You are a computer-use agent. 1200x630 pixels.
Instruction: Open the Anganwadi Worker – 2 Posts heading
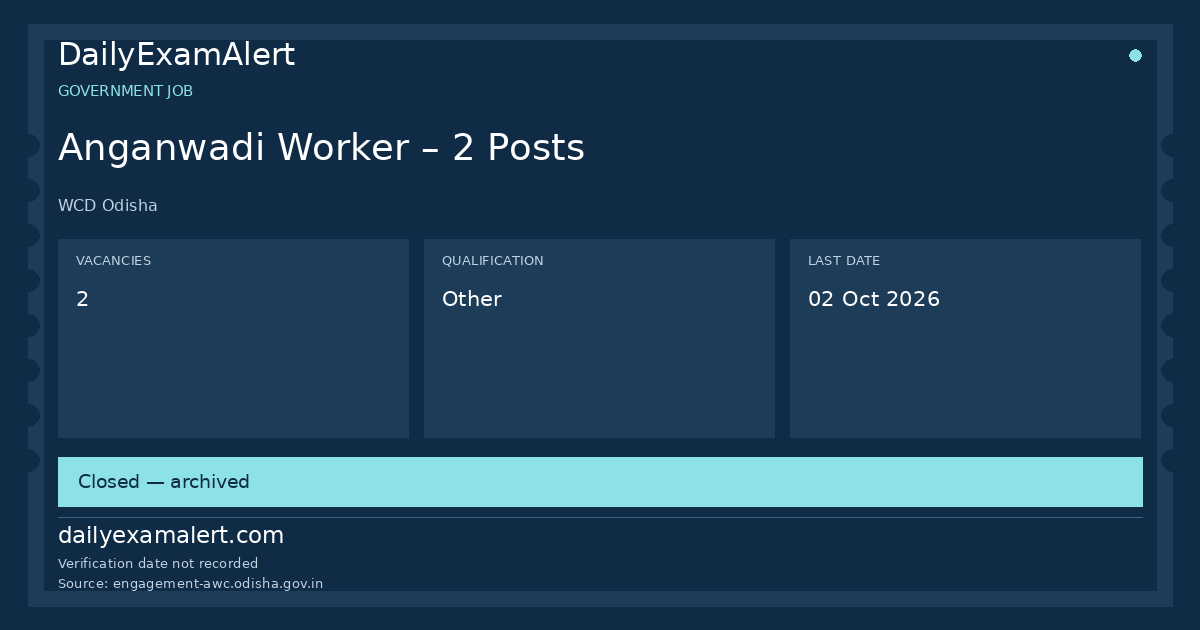coord(321,148)
